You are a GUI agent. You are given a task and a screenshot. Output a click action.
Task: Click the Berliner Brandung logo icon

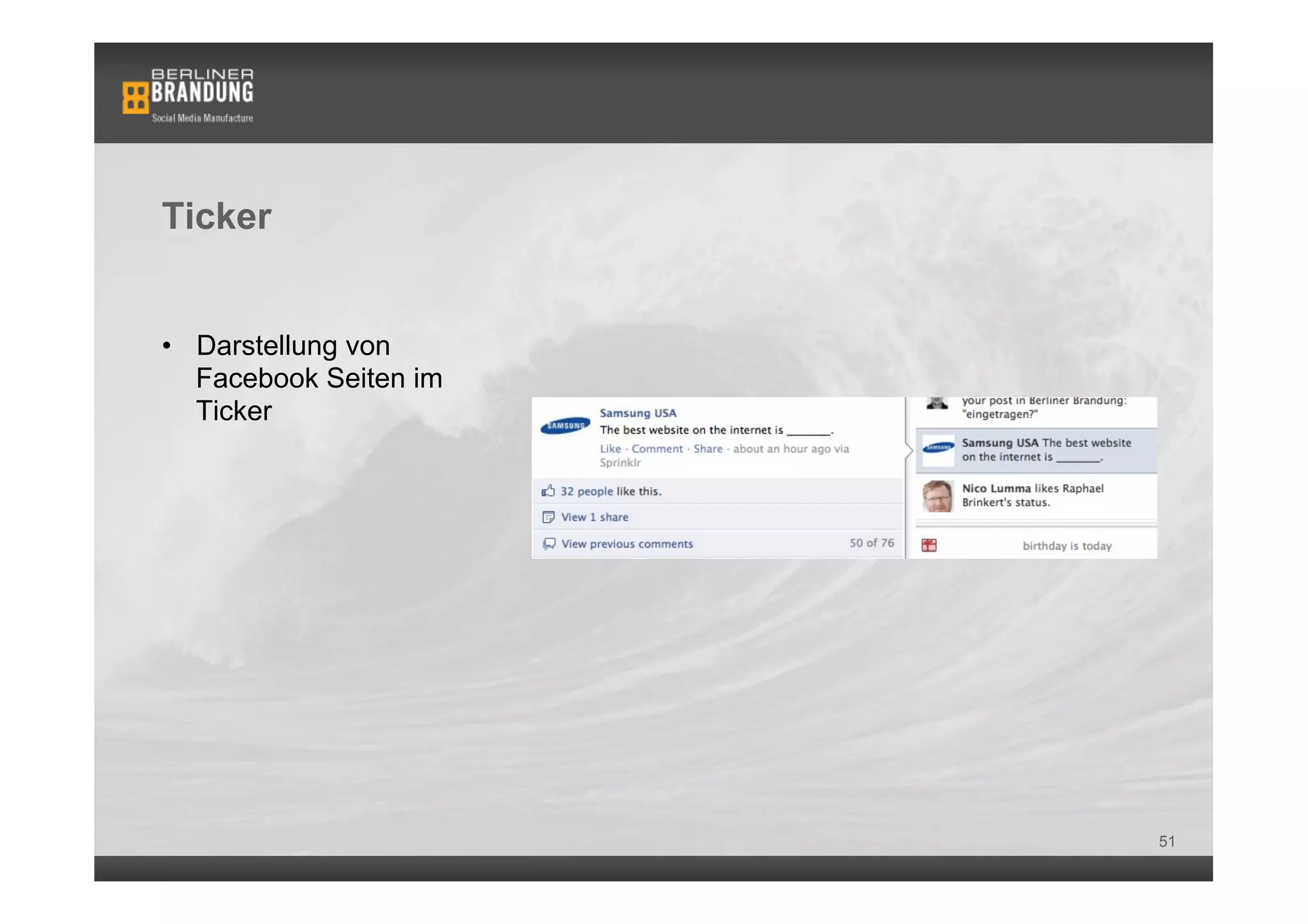[x=135, y=98]
